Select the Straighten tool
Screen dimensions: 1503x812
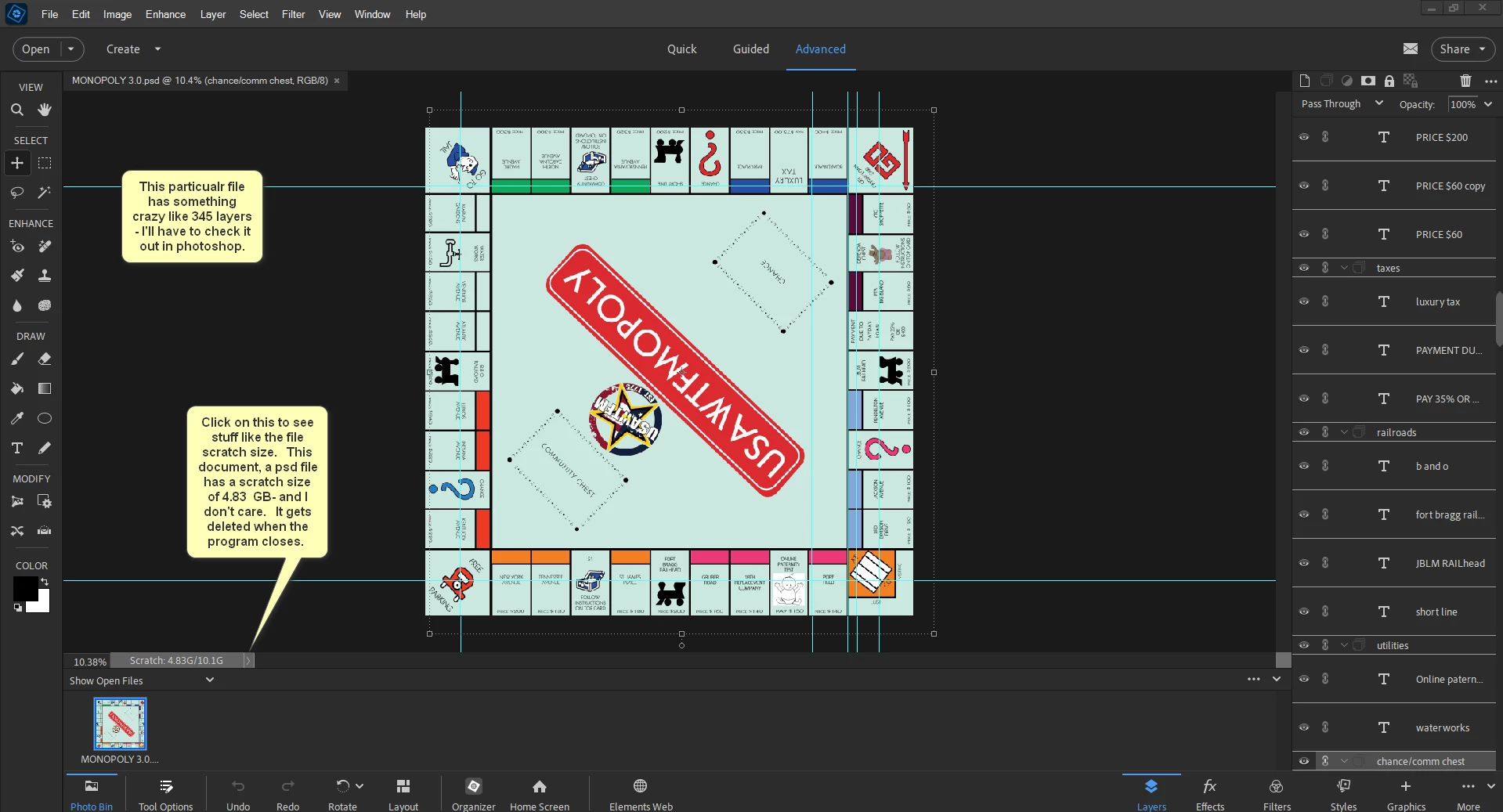pyautogui.click(x=45, y=530)
